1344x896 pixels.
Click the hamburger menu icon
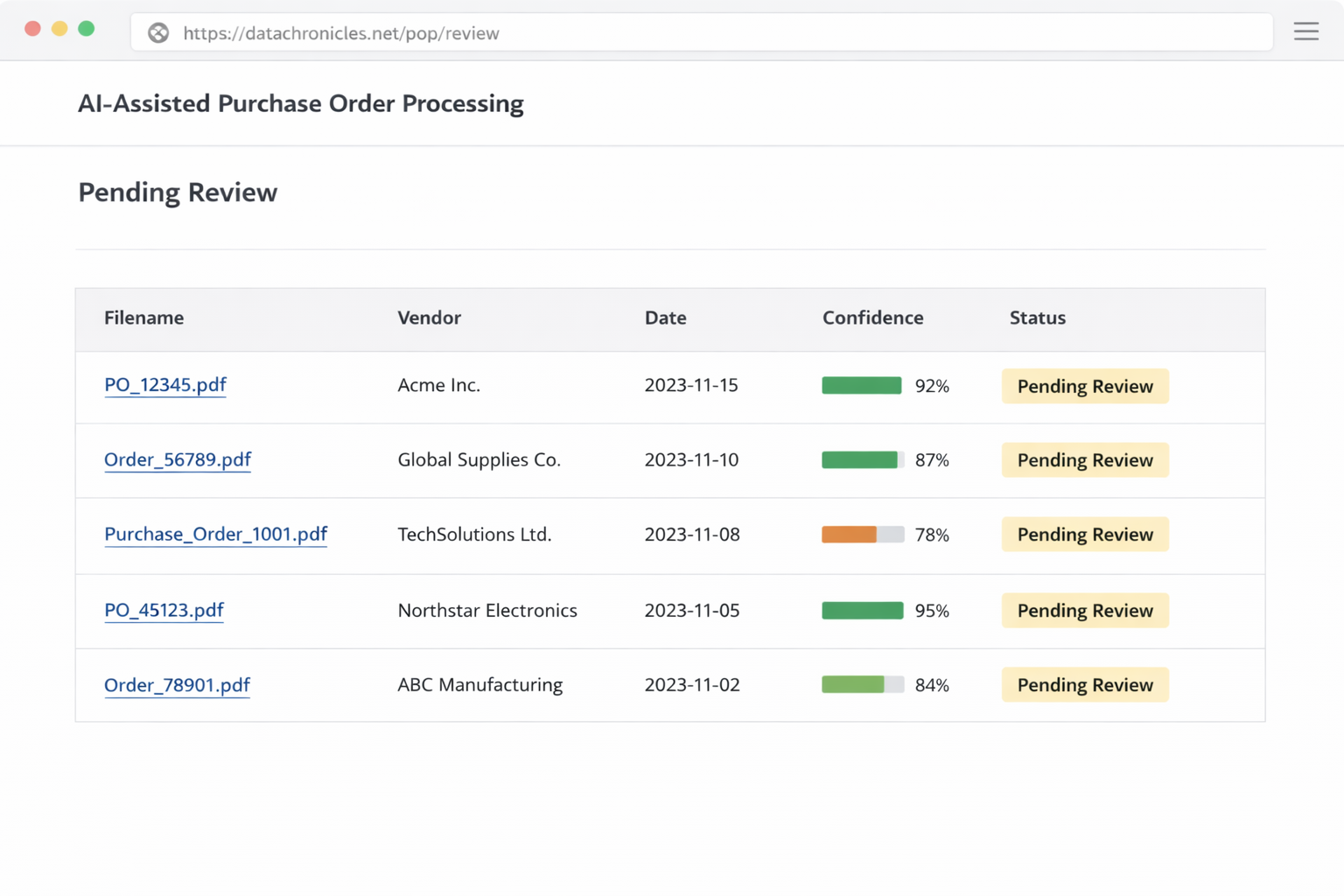[1305, 31]
